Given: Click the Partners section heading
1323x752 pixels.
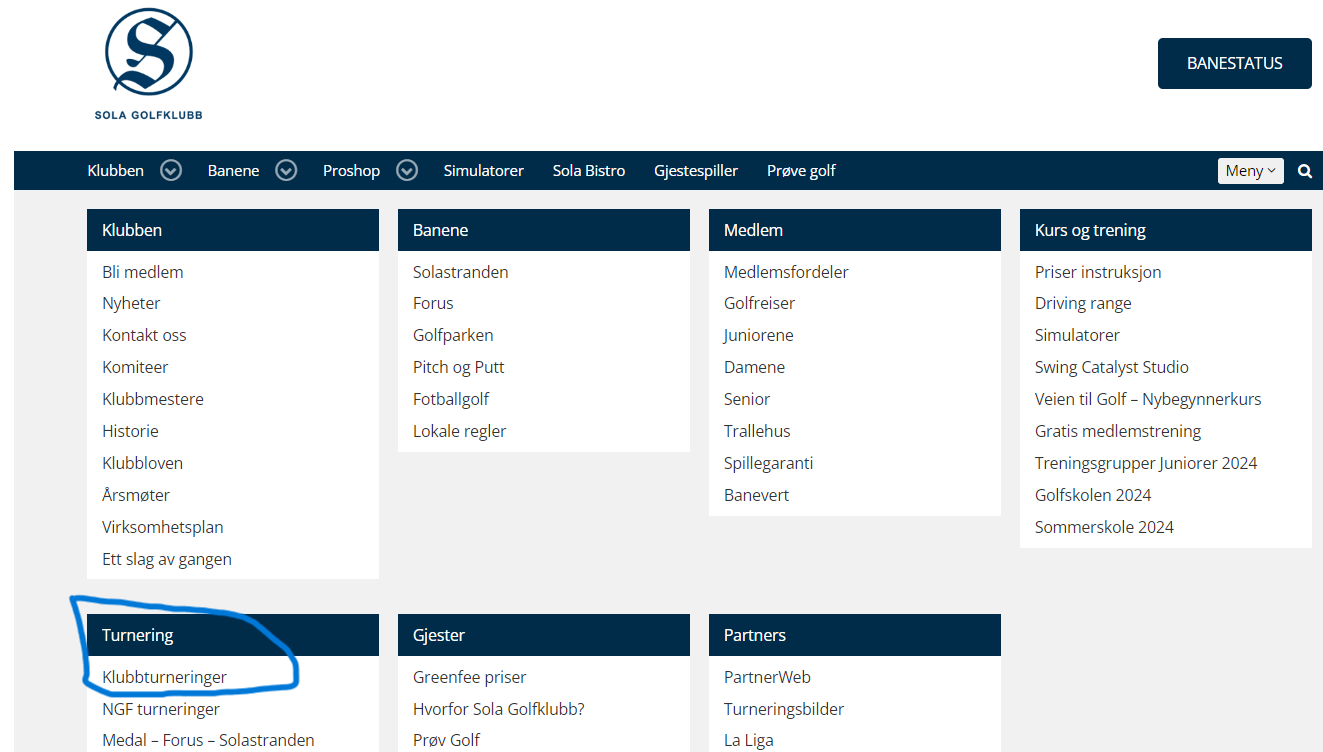Looking at the screenshot, I should 855,635.
